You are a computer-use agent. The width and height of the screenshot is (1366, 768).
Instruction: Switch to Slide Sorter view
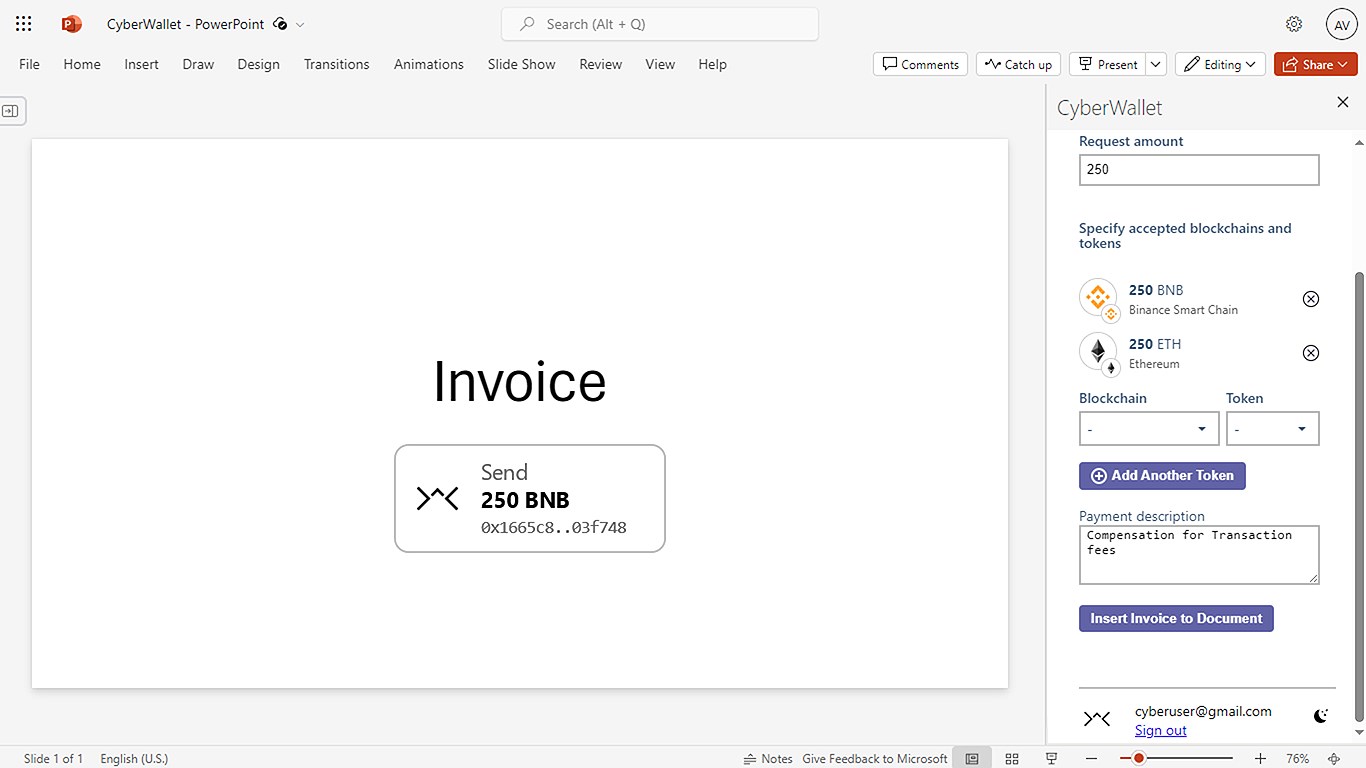tap(1012, 759)
